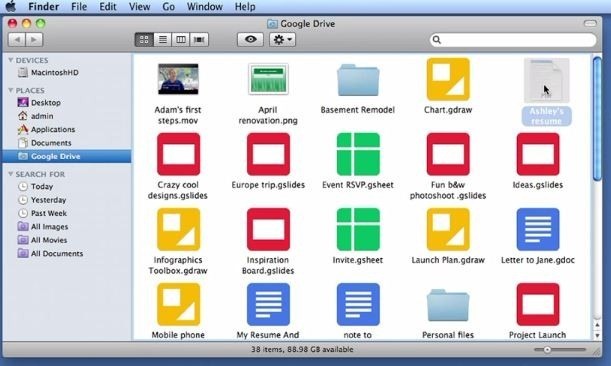Image resolution: width=611 pixels, height=366 pixels.
Task: Click the search field
Action: click(513, 39)
